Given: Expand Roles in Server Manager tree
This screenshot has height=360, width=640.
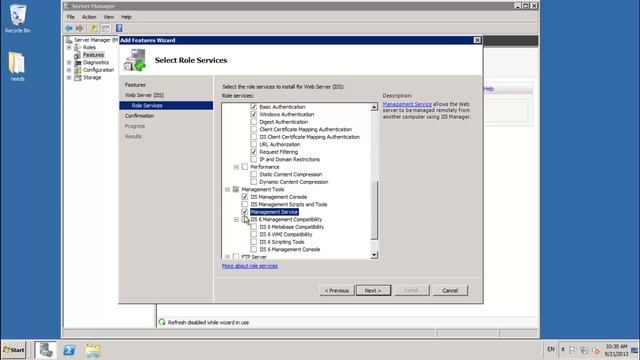Looking at the screenshot, I should pyautogui.click(x=69, y=47).
